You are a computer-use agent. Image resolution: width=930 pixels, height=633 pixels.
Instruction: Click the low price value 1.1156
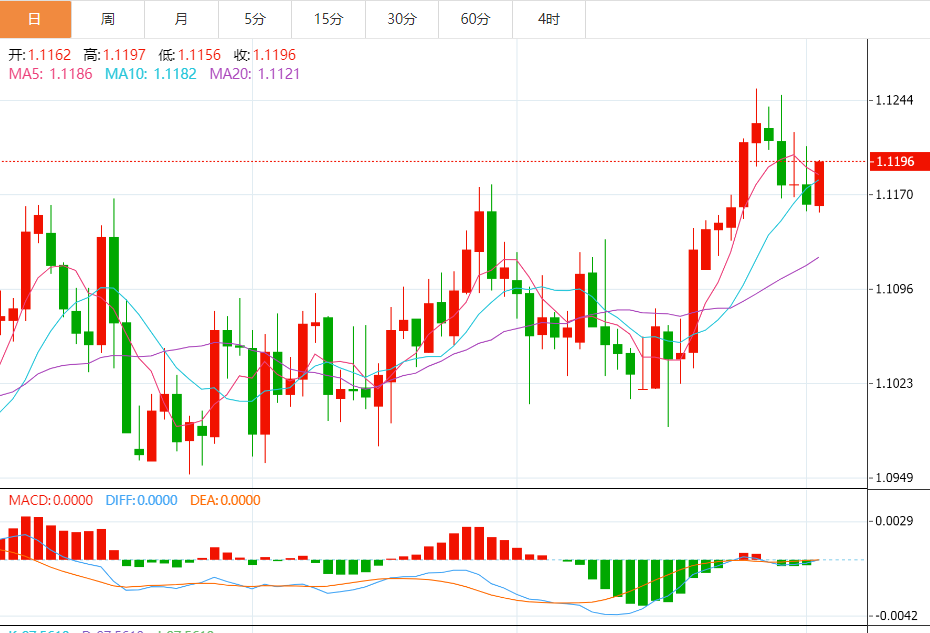click(199, 55)
